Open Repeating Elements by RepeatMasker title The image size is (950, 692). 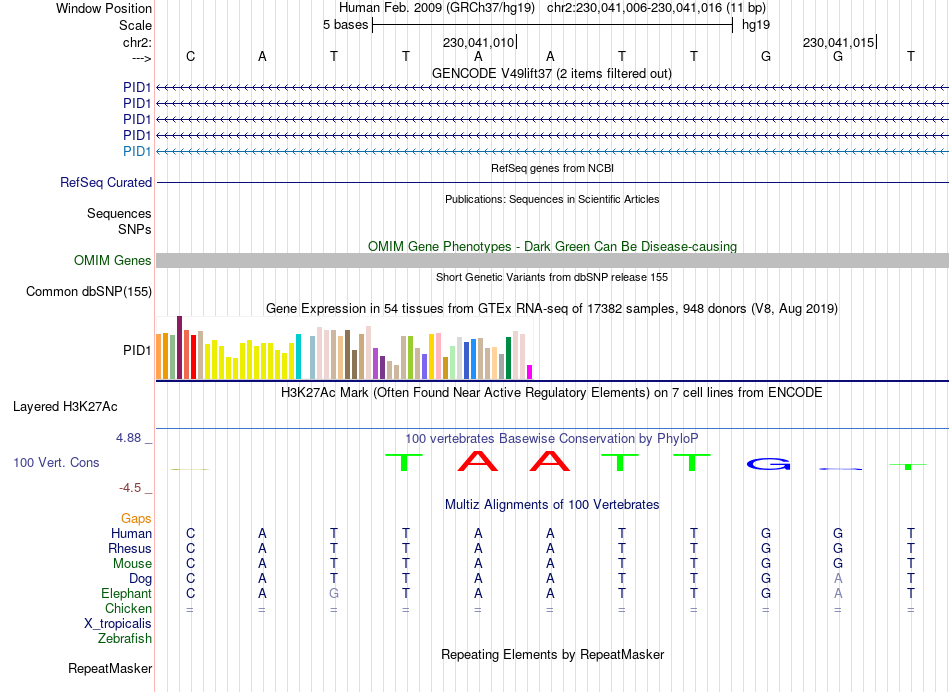552,654
